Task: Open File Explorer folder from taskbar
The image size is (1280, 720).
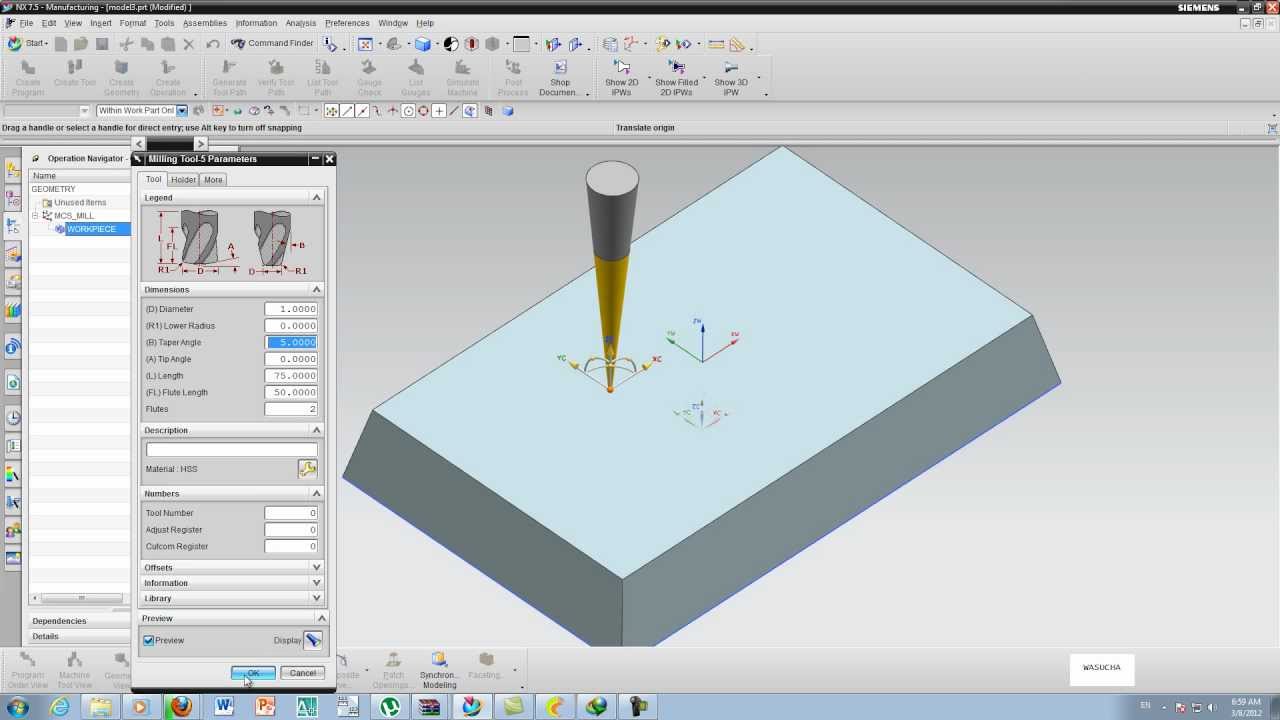Action: [x=101, y=707]
